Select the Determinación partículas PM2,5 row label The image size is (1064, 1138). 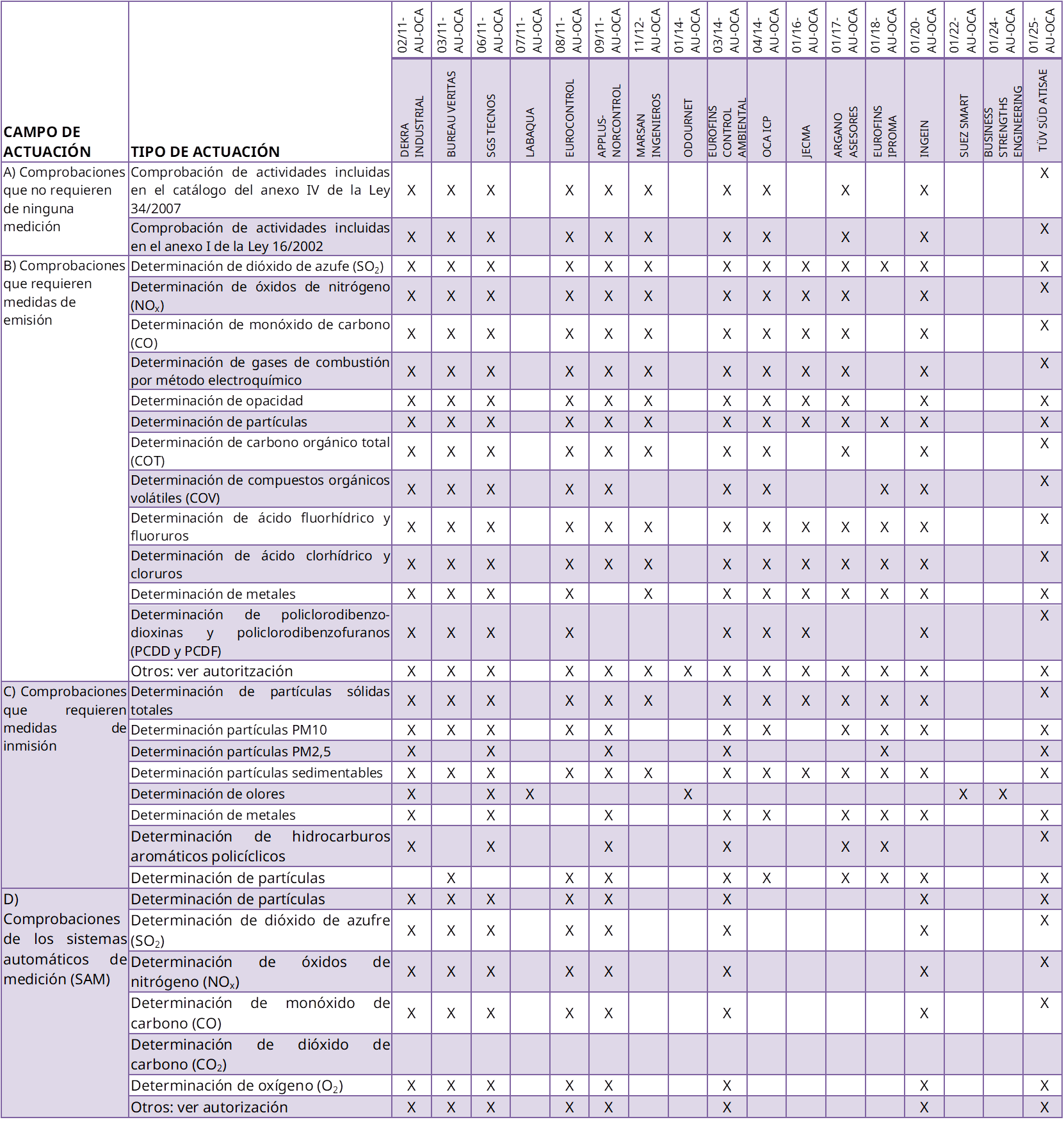coord(259,751)
